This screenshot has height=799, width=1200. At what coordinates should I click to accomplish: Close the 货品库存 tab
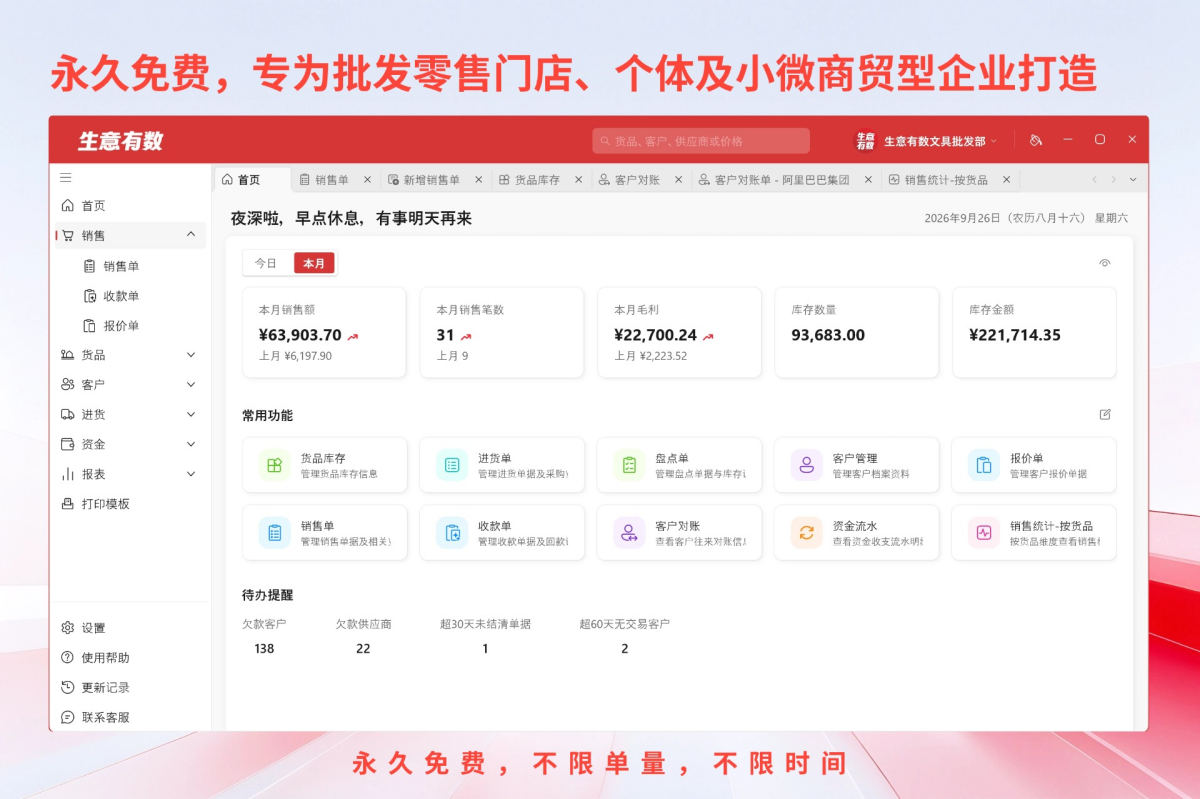[x=578, y=180]
